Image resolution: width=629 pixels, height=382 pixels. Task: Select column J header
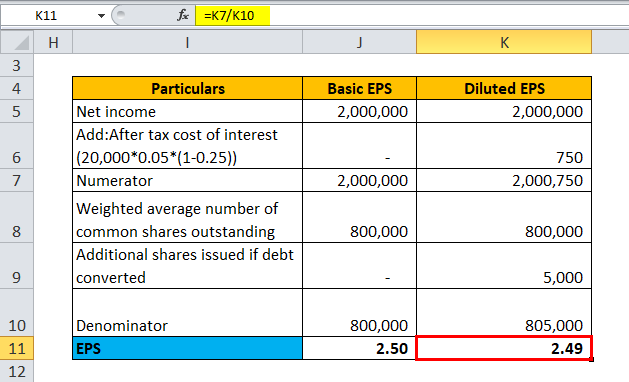pyautogui.click(x=359, y=42)
